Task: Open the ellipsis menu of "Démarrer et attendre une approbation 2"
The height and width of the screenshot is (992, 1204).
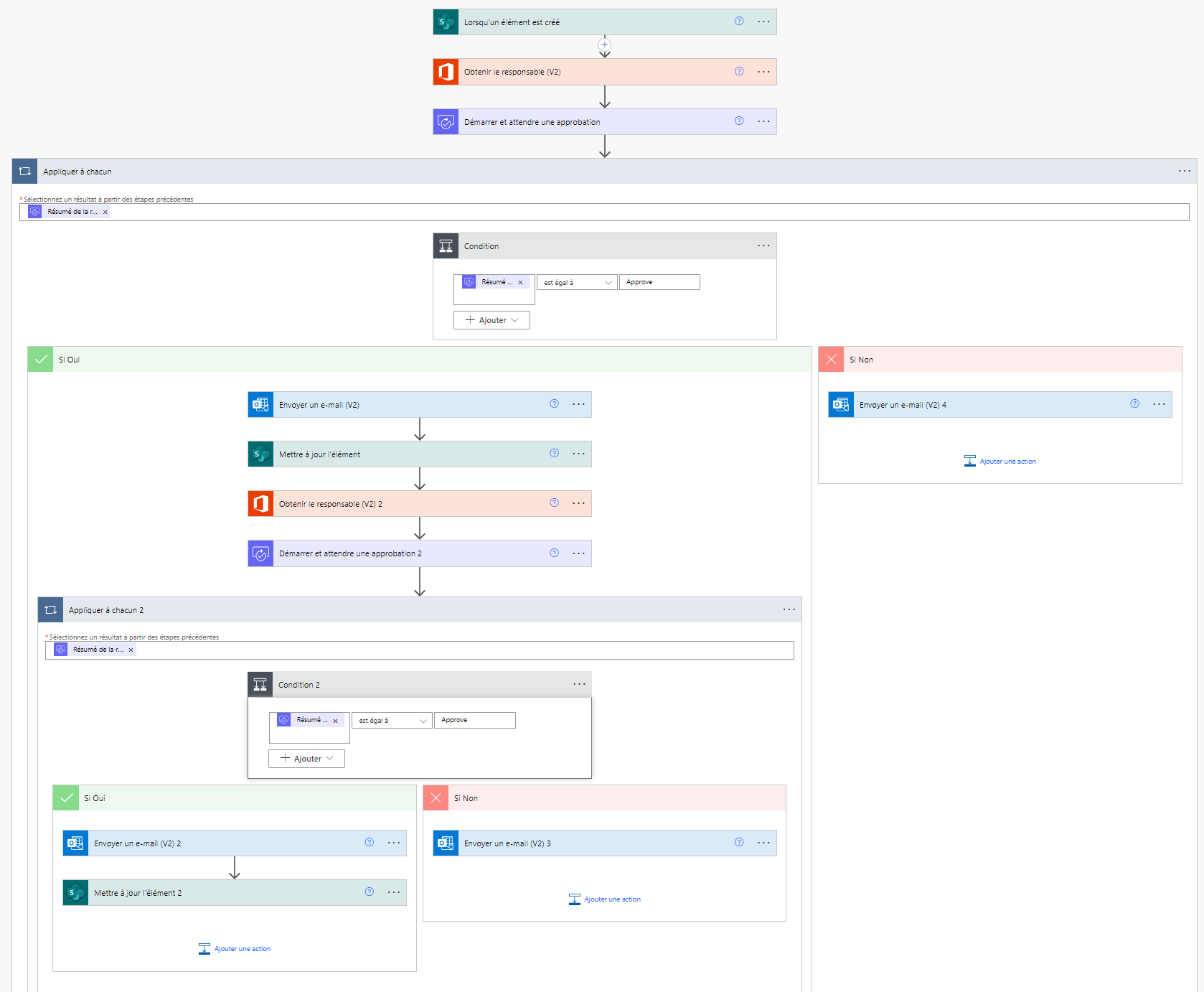Action: pos(578,553)
